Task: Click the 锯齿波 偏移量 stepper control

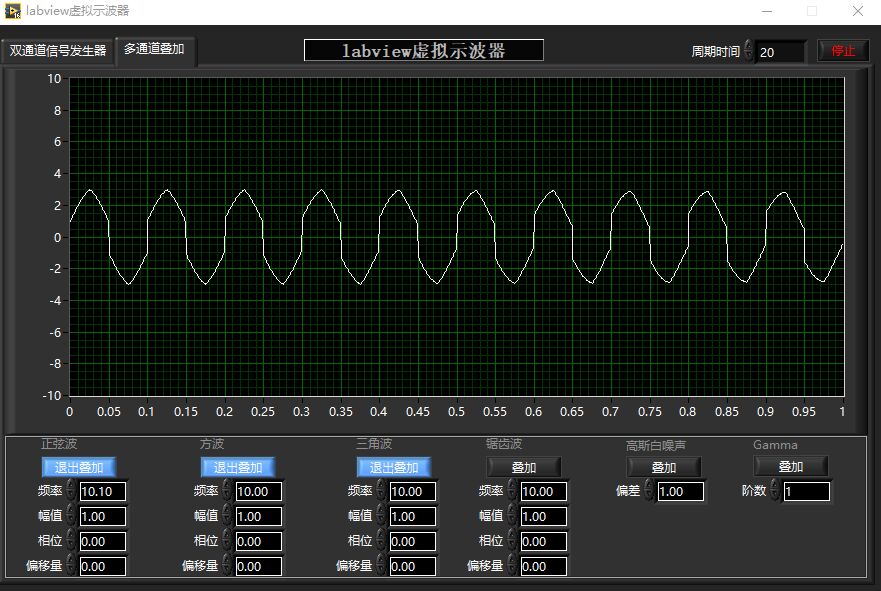Action: [512, 566]
